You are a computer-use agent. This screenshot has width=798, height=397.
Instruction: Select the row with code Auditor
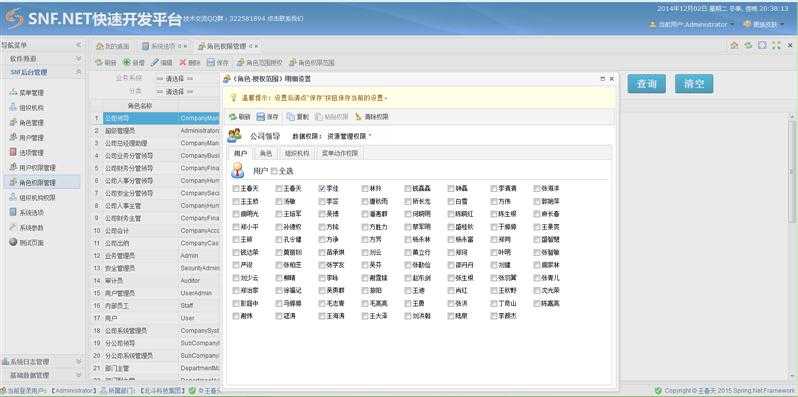click(155, 280)
